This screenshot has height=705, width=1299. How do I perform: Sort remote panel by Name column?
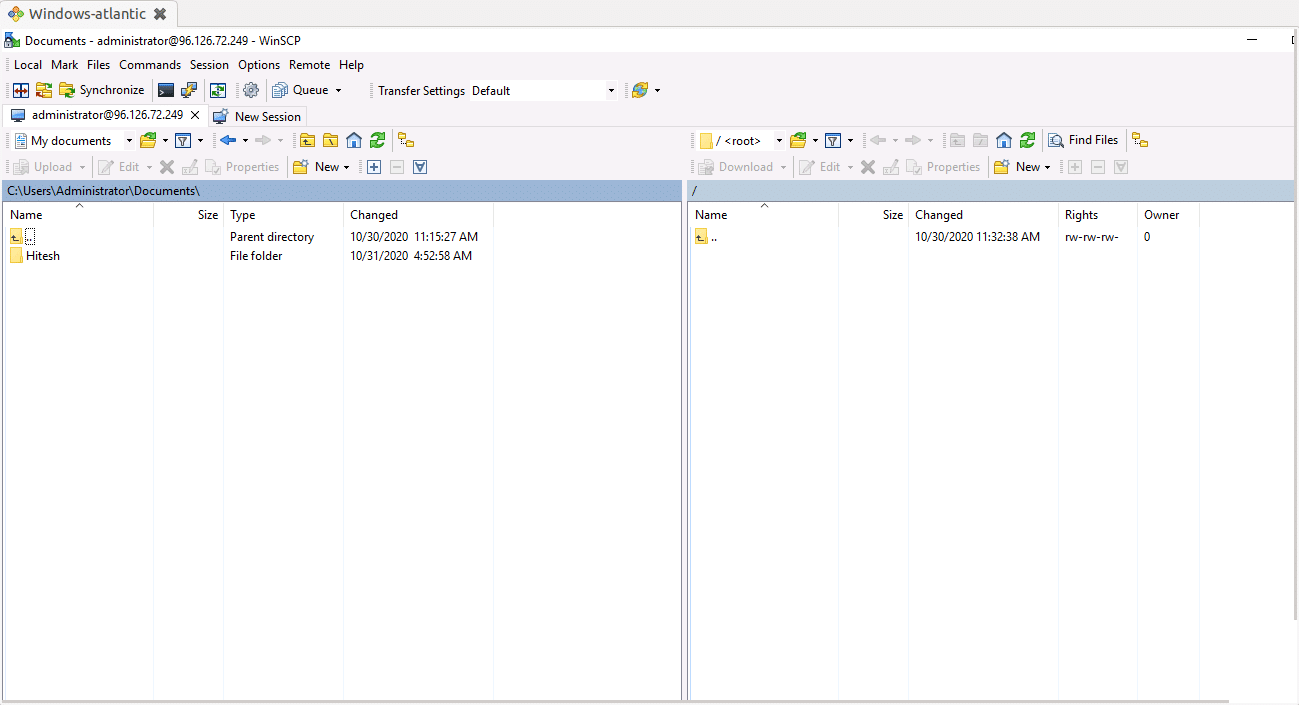pos(764,215)
